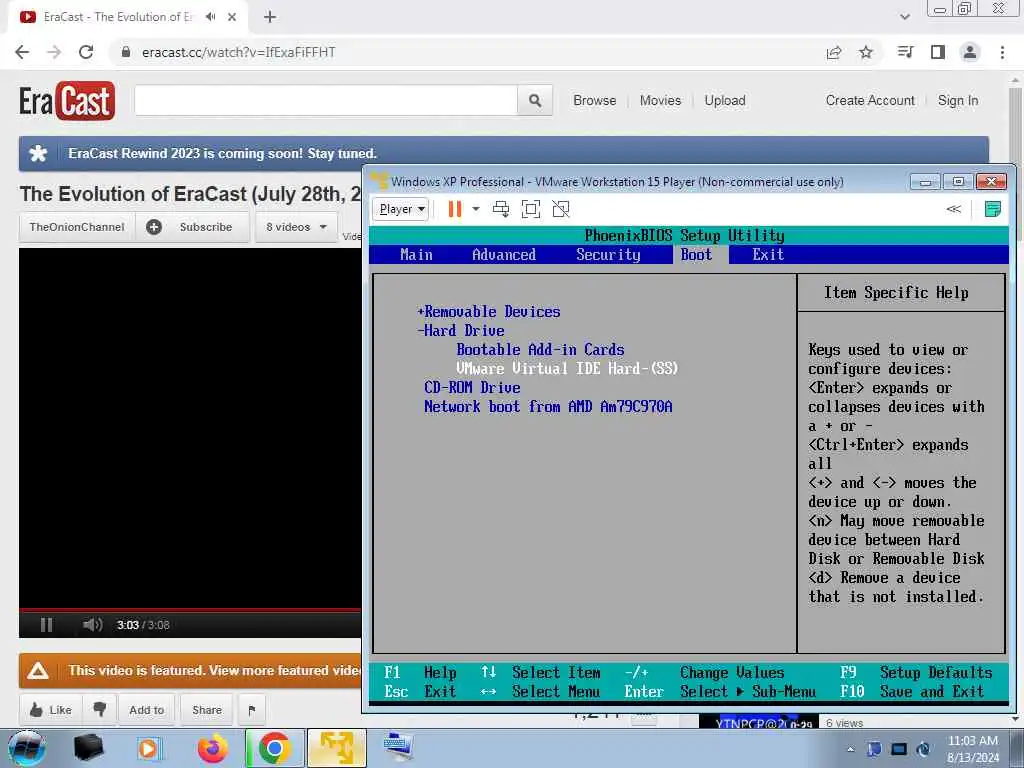Click the Sign In link
The width and height of the screenshot is (1024, 768).
click(958, 101)
